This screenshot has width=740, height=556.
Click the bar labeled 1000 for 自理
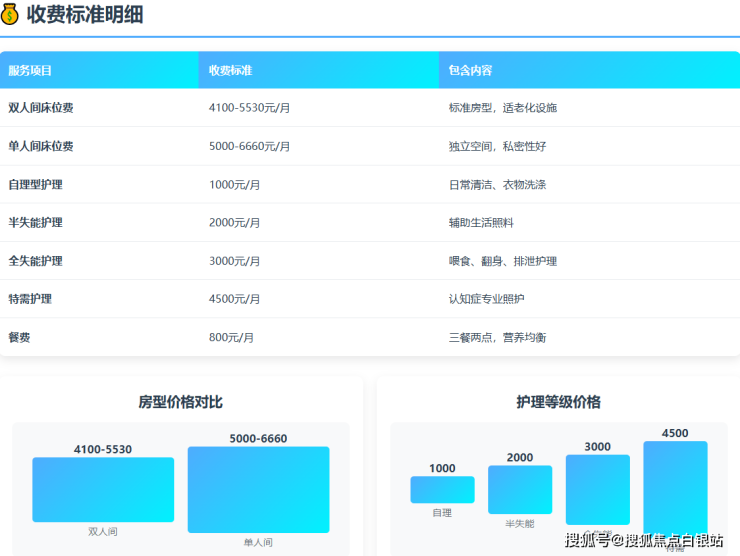point(442,490)
